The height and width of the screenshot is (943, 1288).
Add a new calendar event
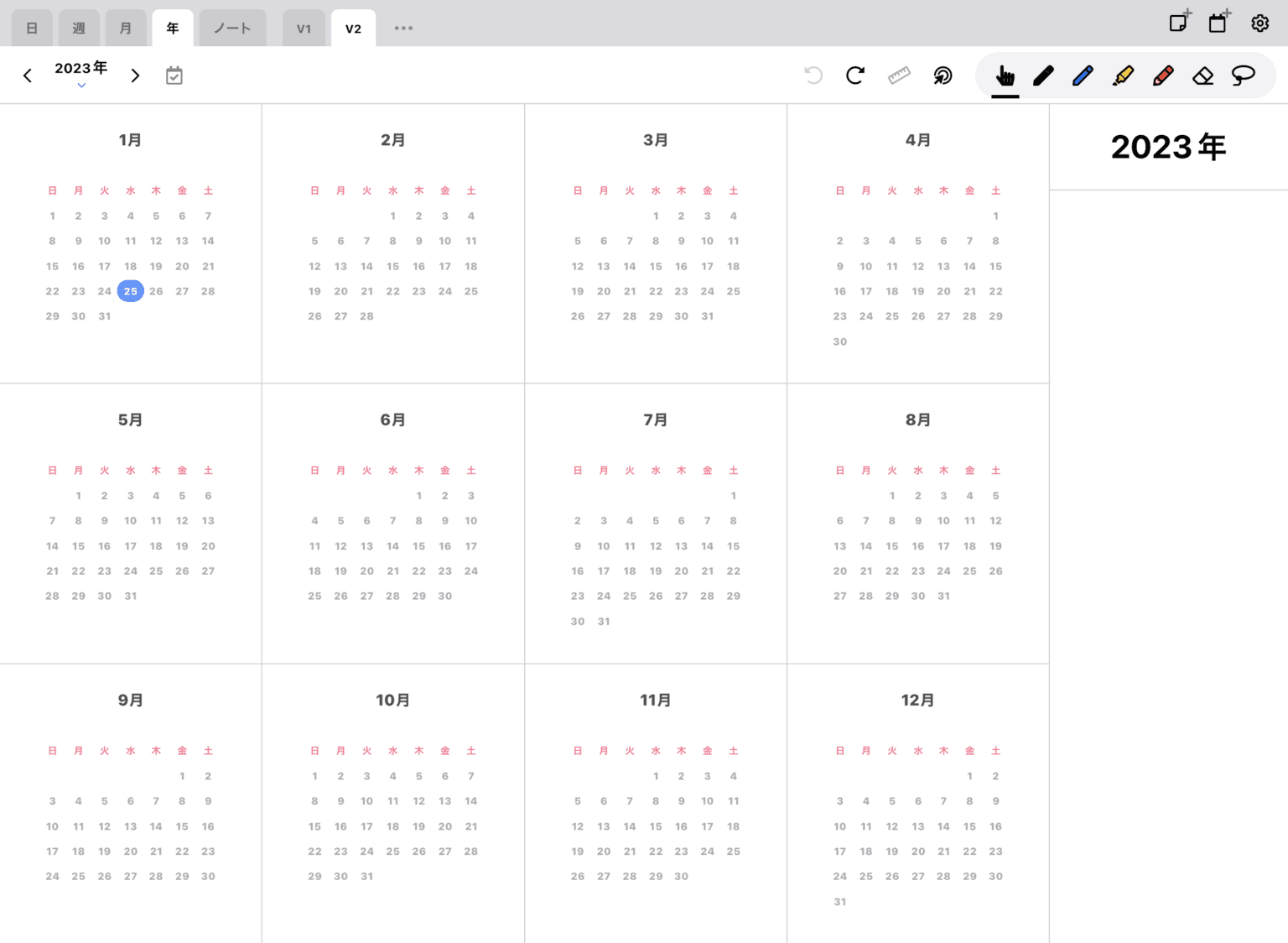1218,22
